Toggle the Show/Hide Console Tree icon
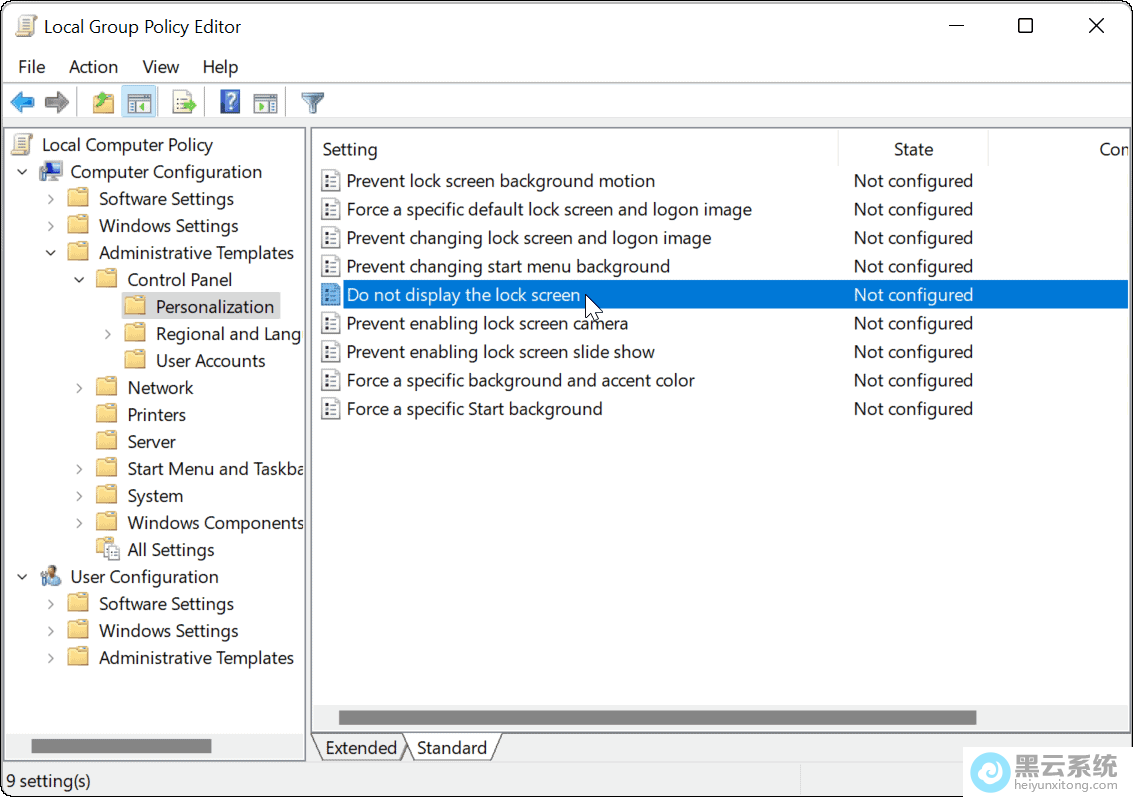 [x=139, y=102]
